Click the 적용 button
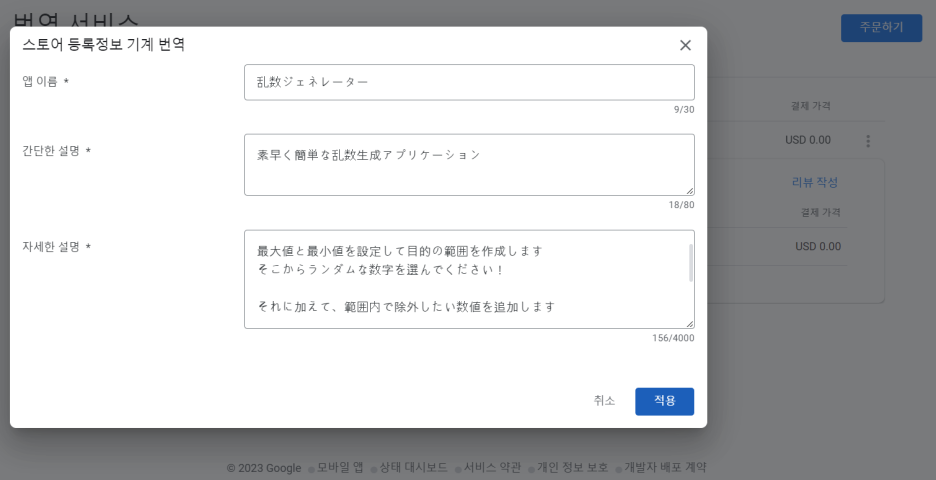 (664, 401)
